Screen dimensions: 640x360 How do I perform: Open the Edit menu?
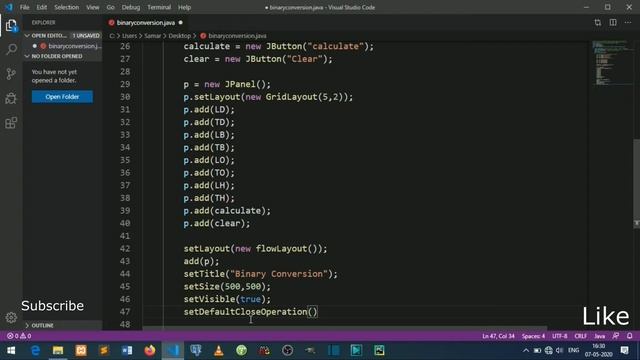pos(42,7)
